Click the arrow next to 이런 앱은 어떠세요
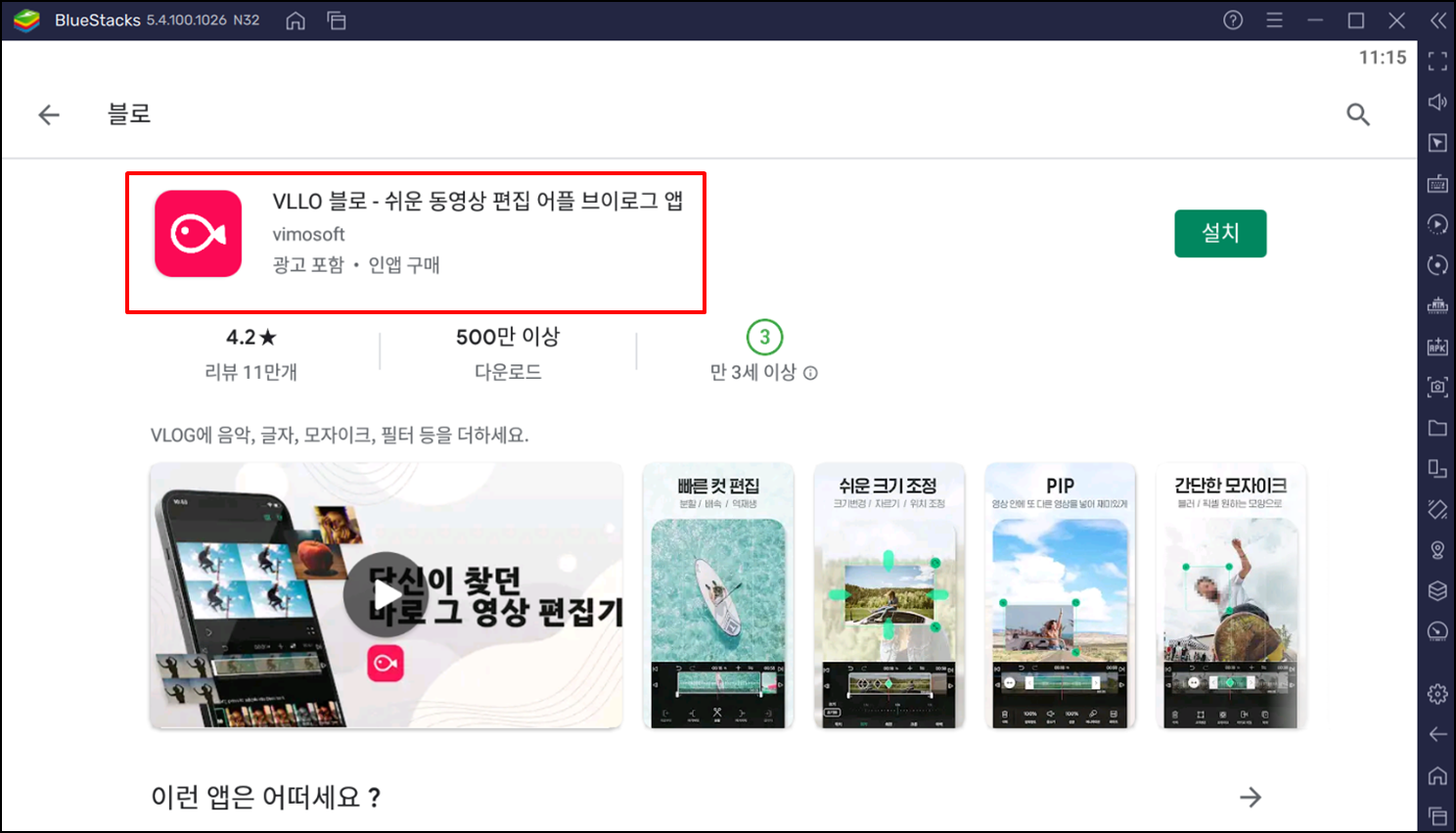This screenshot has width=1456, height=833. click(x=1251, y=798)
